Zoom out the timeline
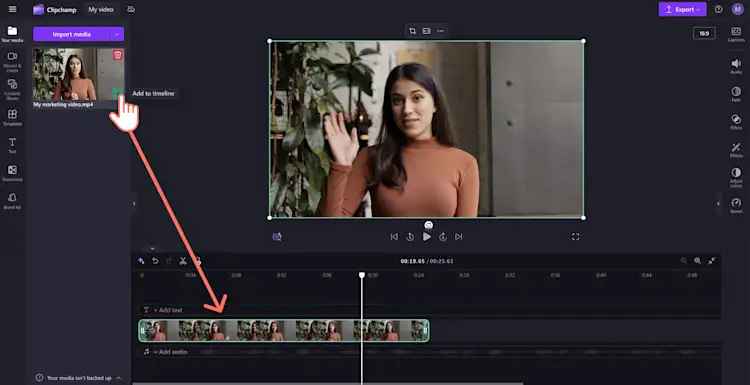The width and height of the screenshot is (750, 385). coord(684,261)
